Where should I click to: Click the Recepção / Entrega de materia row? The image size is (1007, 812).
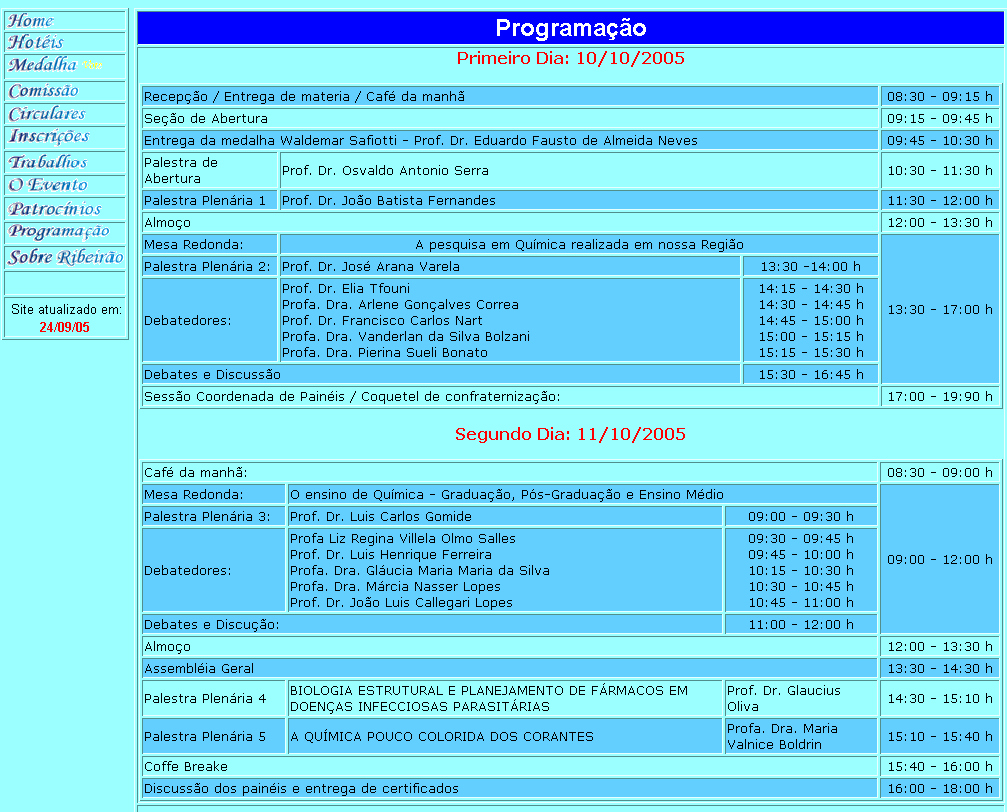pos(510,96)
